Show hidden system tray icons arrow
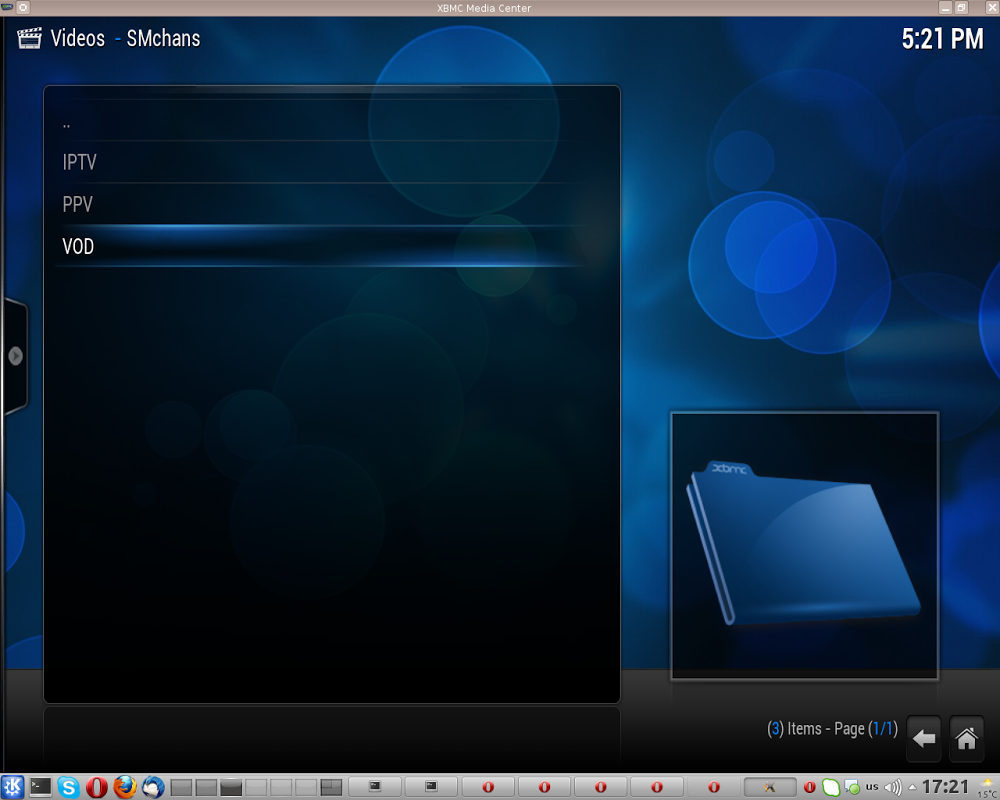The width and height of the screenshot is (1000, 800). coord(913,787)
